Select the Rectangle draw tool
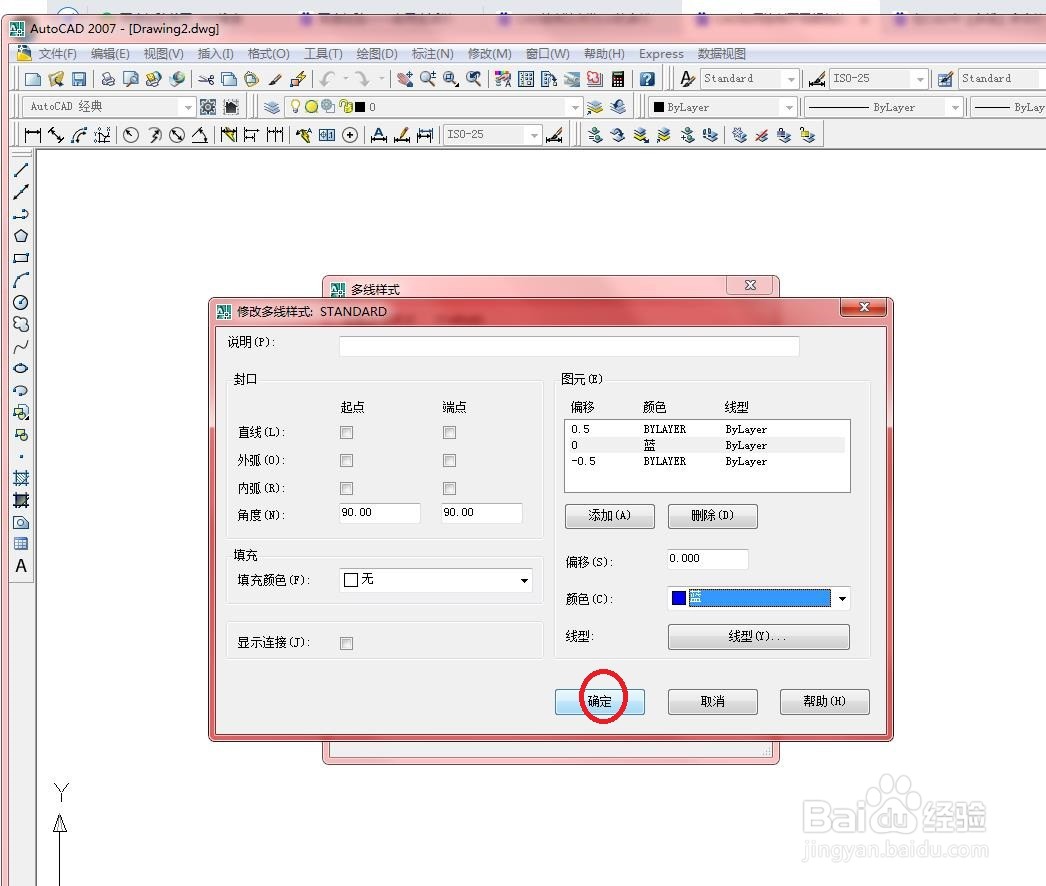 coord(21,258)
